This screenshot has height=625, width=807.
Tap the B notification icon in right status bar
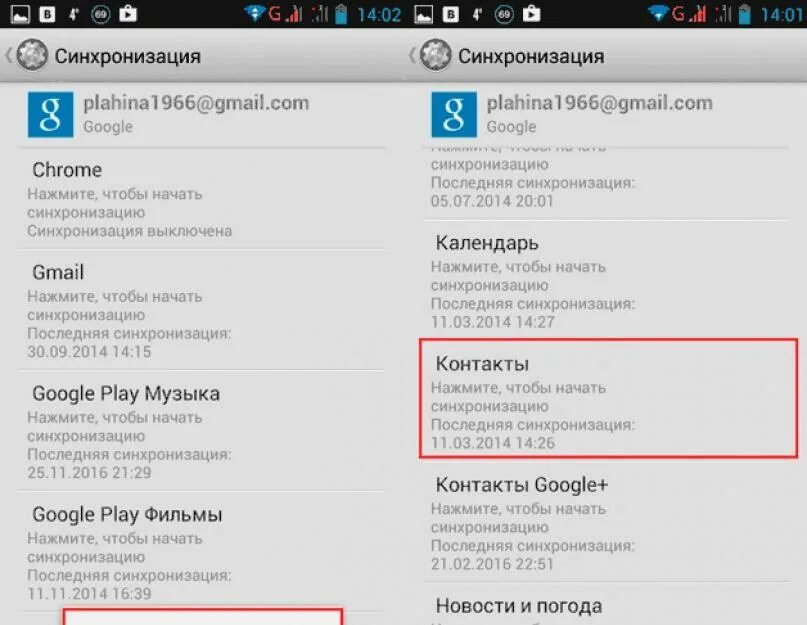[x=451, y=14]
